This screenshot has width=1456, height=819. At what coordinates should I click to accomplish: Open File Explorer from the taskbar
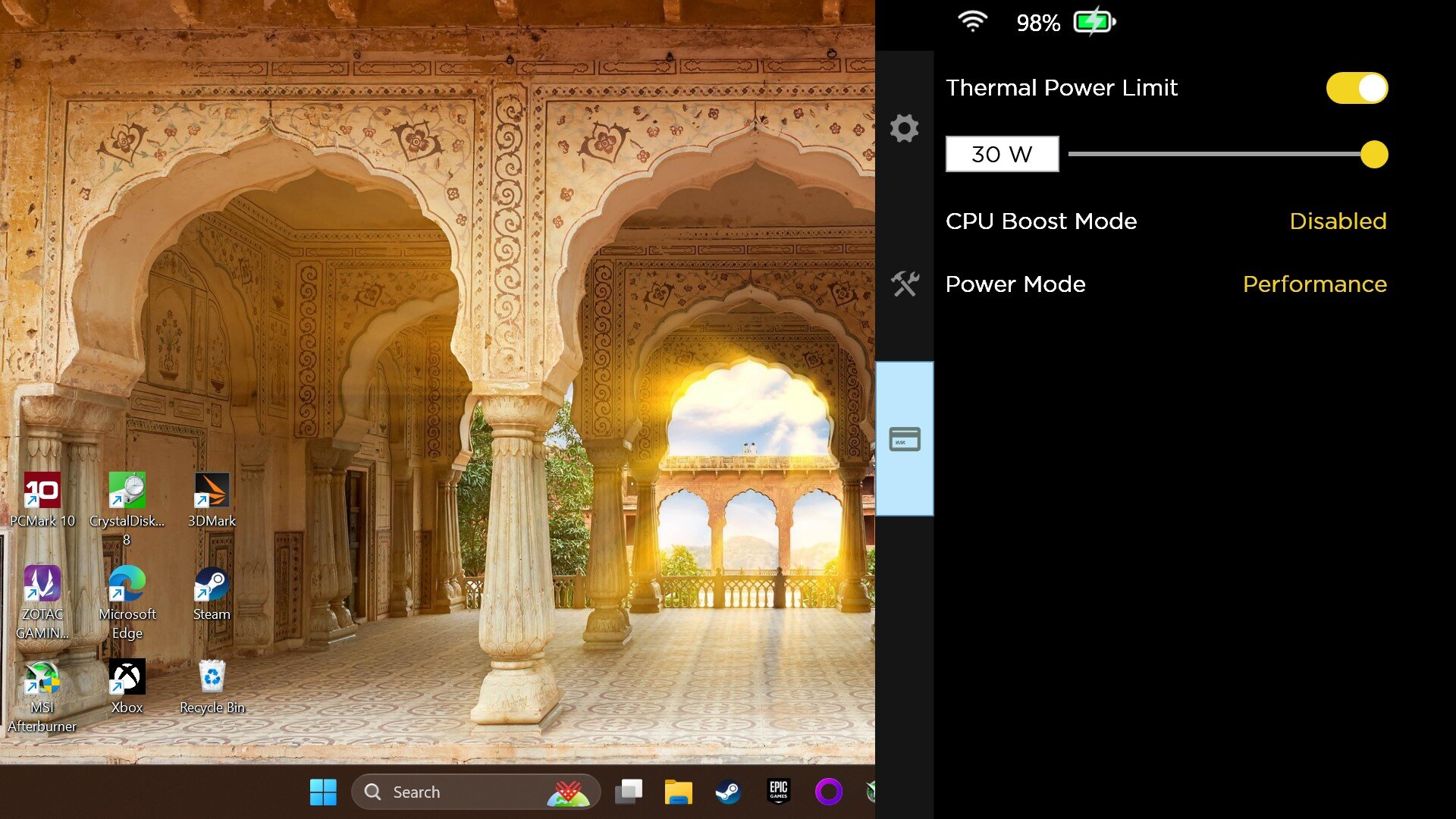678,792
